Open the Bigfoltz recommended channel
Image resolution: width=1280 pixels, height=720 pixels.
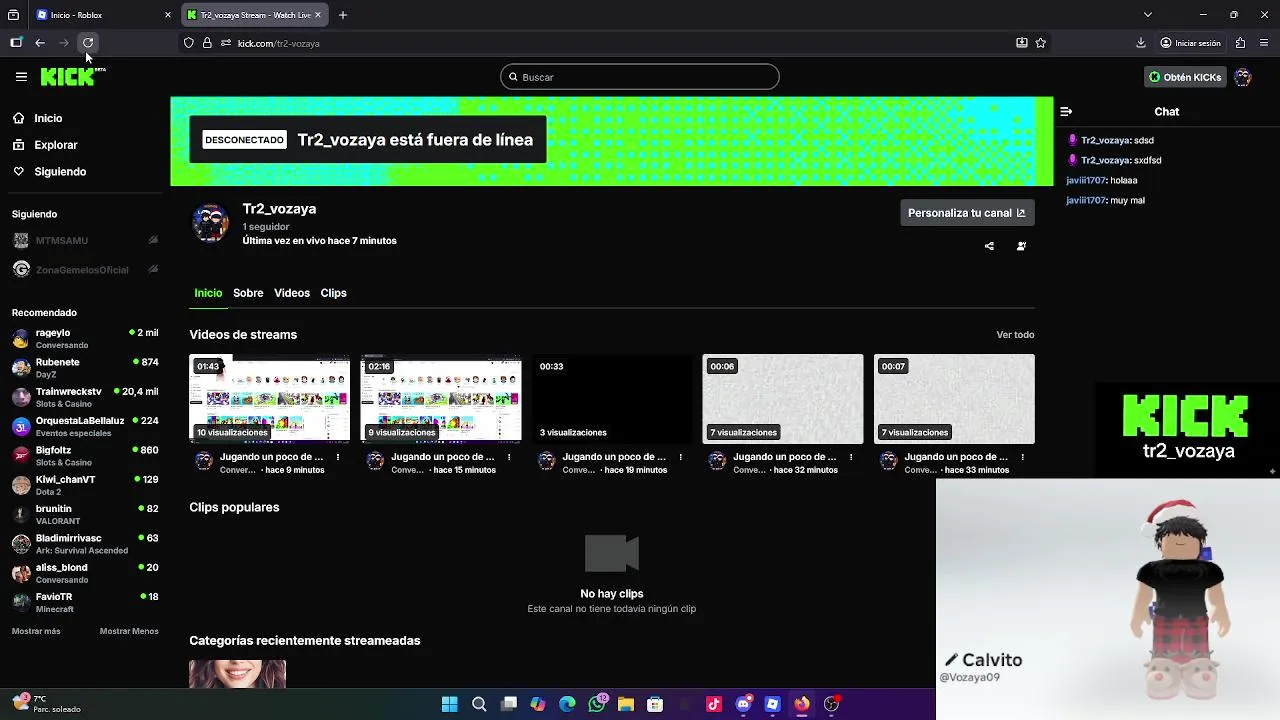click(x=85, y=455)
